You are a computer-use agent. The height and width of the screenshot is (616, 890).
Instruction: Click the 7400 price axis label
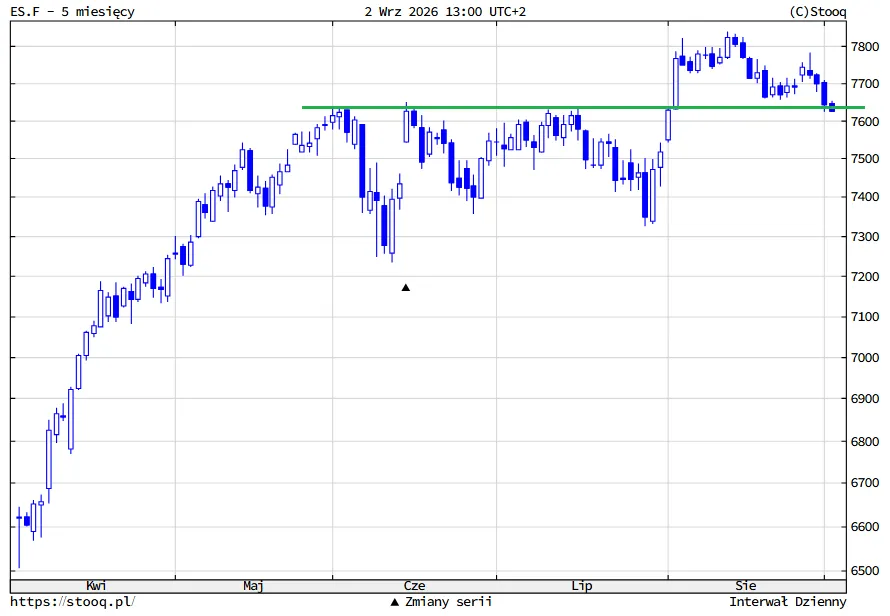tap(865, 197)
